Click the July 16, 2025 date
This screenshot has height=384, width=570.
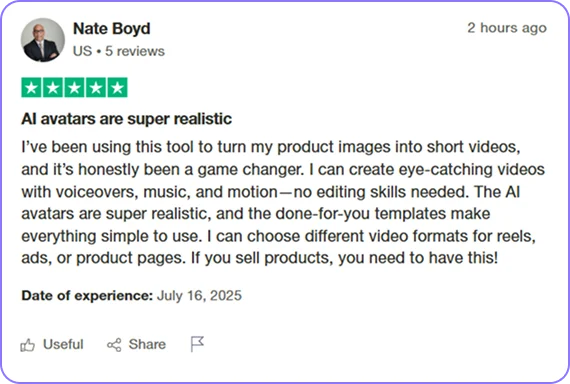click(199, 296)
